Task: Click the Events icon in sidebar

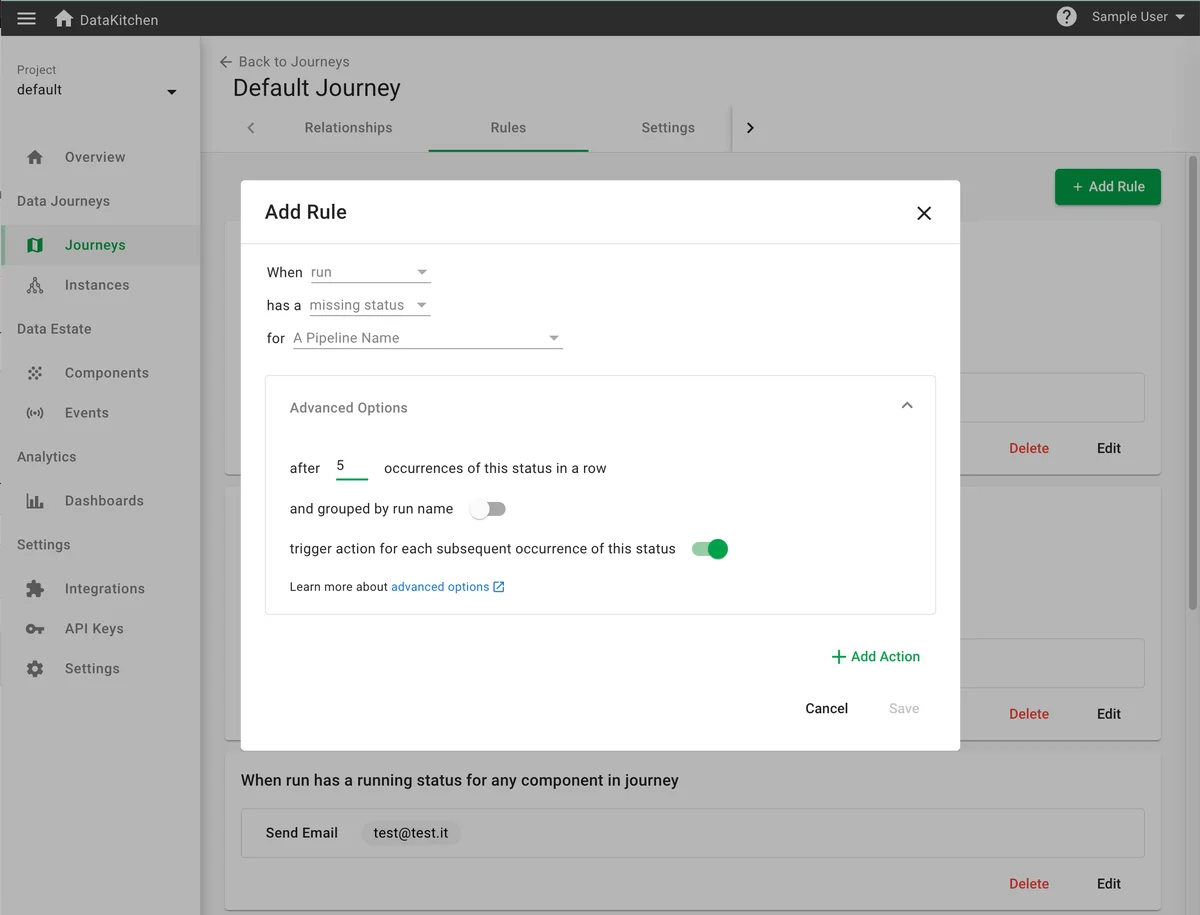Action: click(35, 412)
